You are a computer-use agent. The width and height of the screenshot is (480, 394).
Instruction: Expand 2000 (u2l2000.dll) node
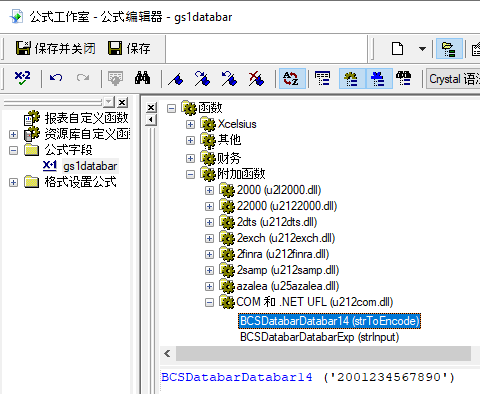(209, 190)
